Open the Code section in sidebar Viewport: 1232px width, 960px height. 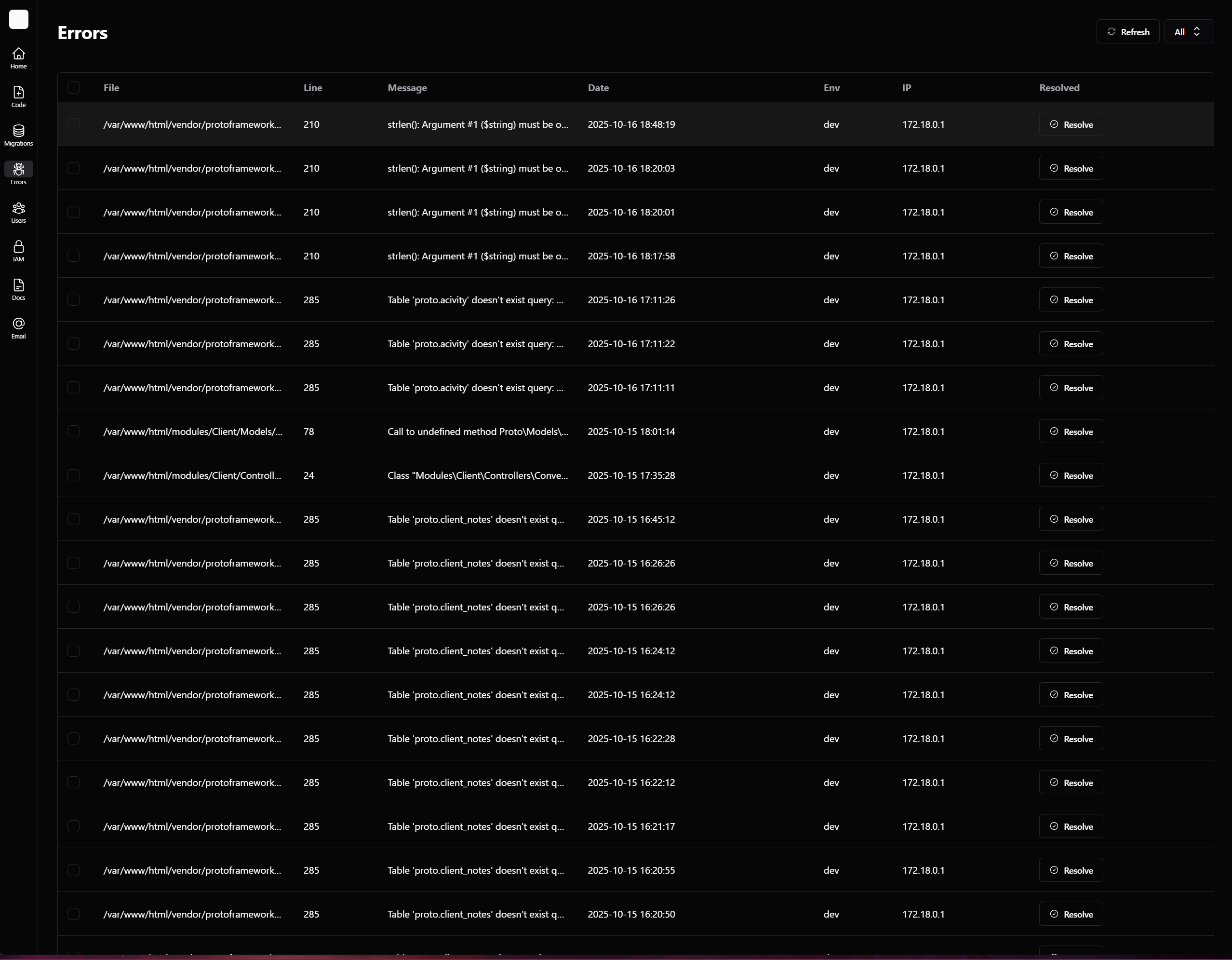[19, 96]
